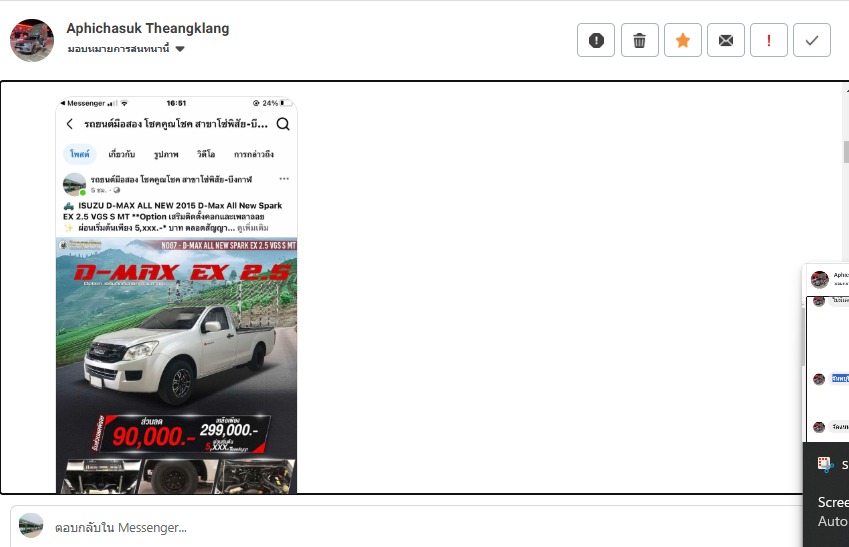This screenshot has width=849, height=547.
Task: Click the name Aphichasuk Theangklang
Action: (148, 28)
